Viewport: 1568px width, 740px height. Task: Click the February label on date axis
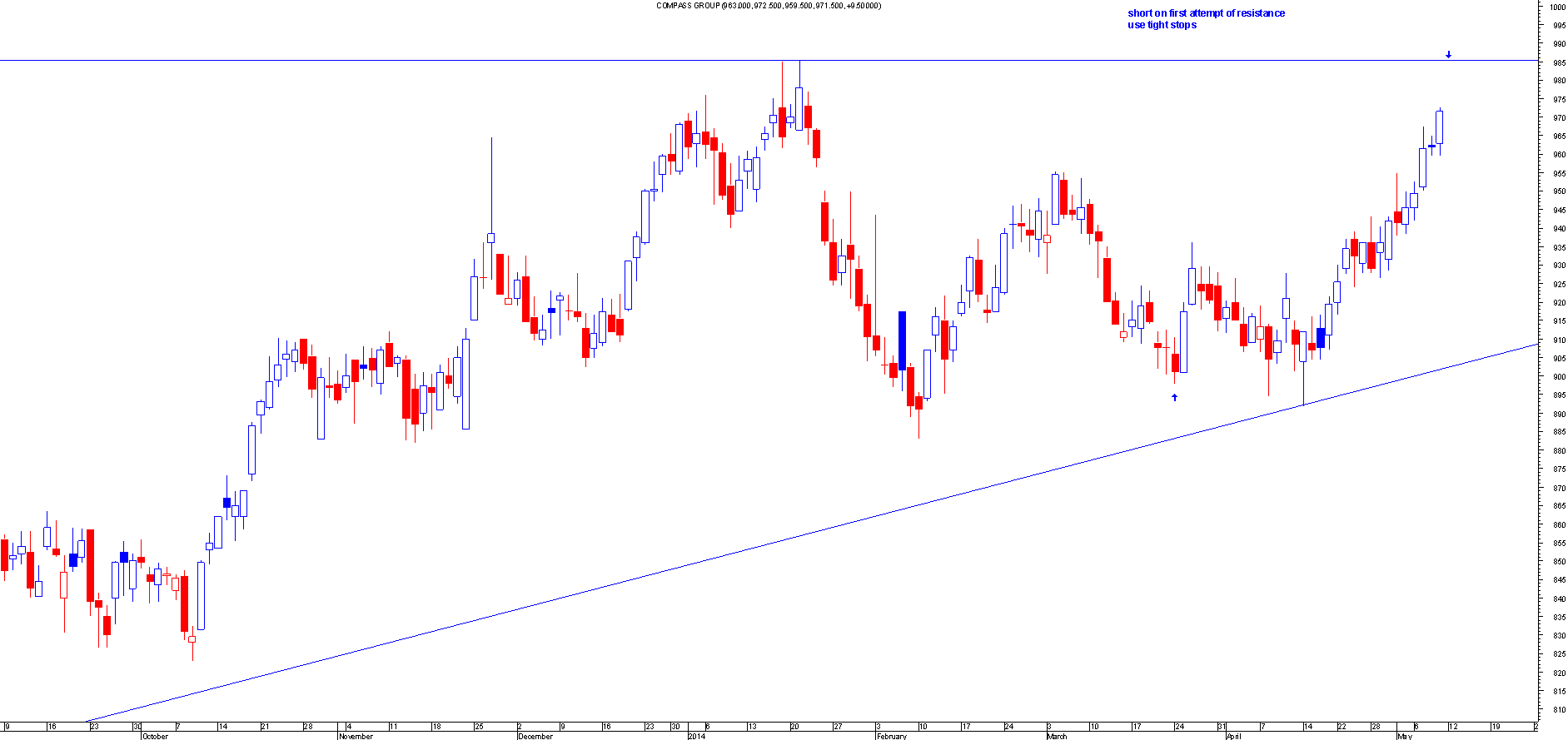pos(892,736)
